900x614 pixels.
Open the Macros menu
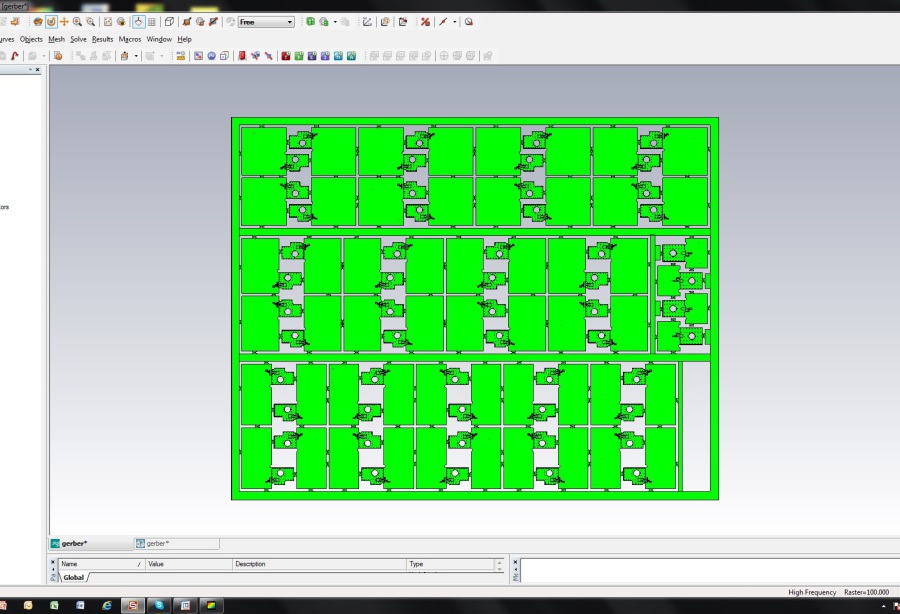130,39
